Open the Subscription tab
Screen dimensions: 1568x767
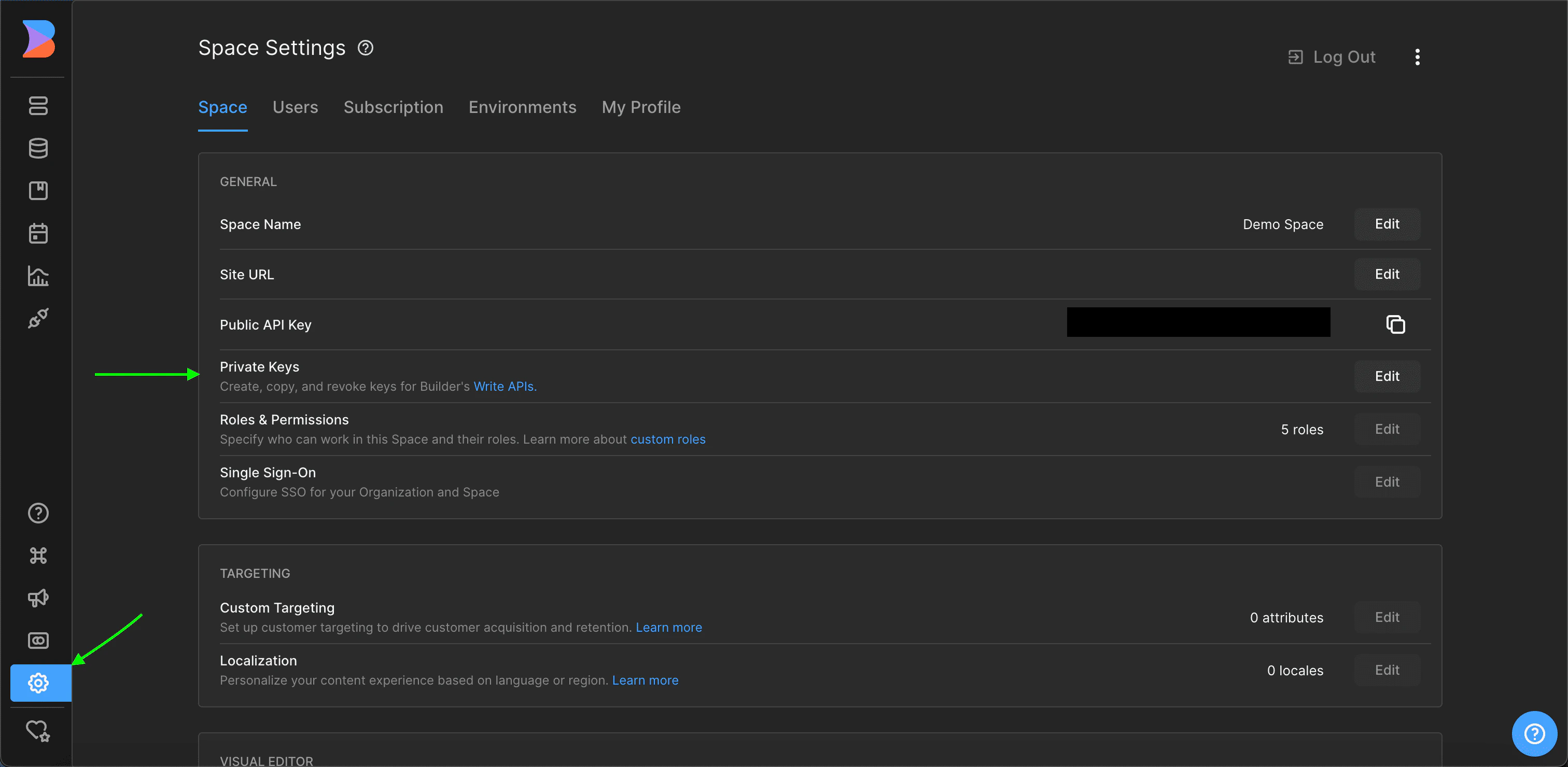click(393, 108)
